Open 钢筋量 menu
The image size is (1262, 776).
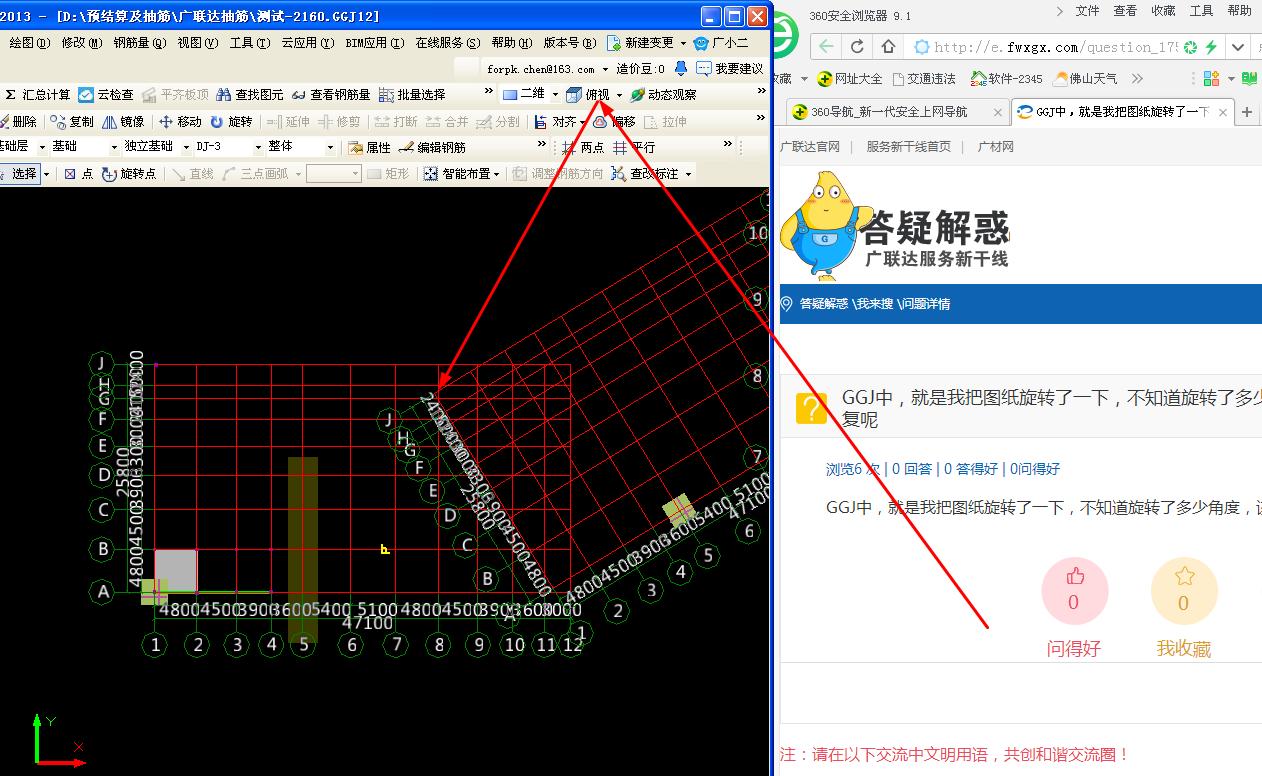pos(139,43)
